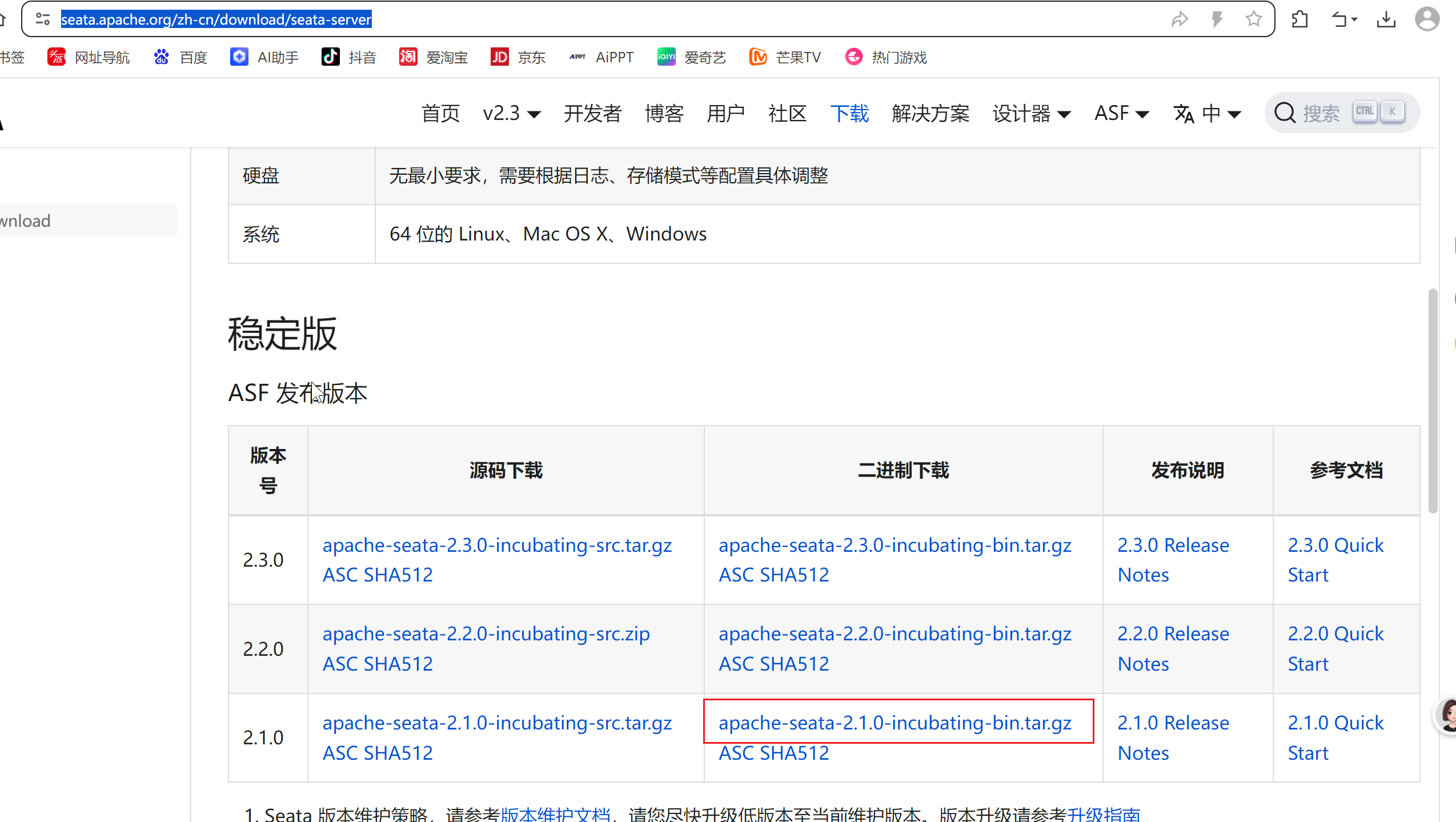Open the 用户 nav item
This screenshot has width=1456, height=822.
(x=725, y=113)
